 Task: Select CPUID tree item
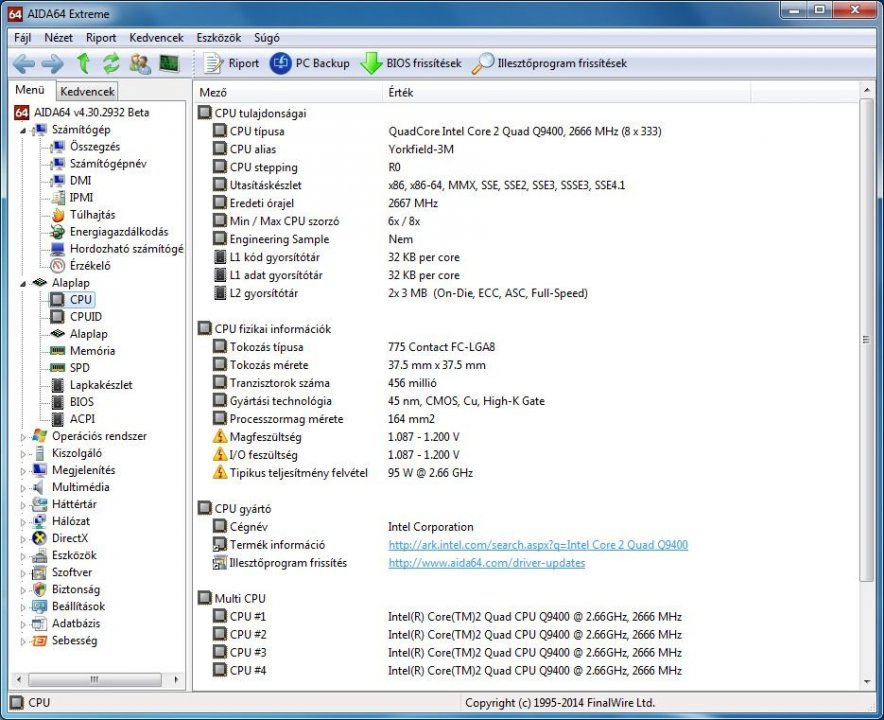(x=86, y=317)
